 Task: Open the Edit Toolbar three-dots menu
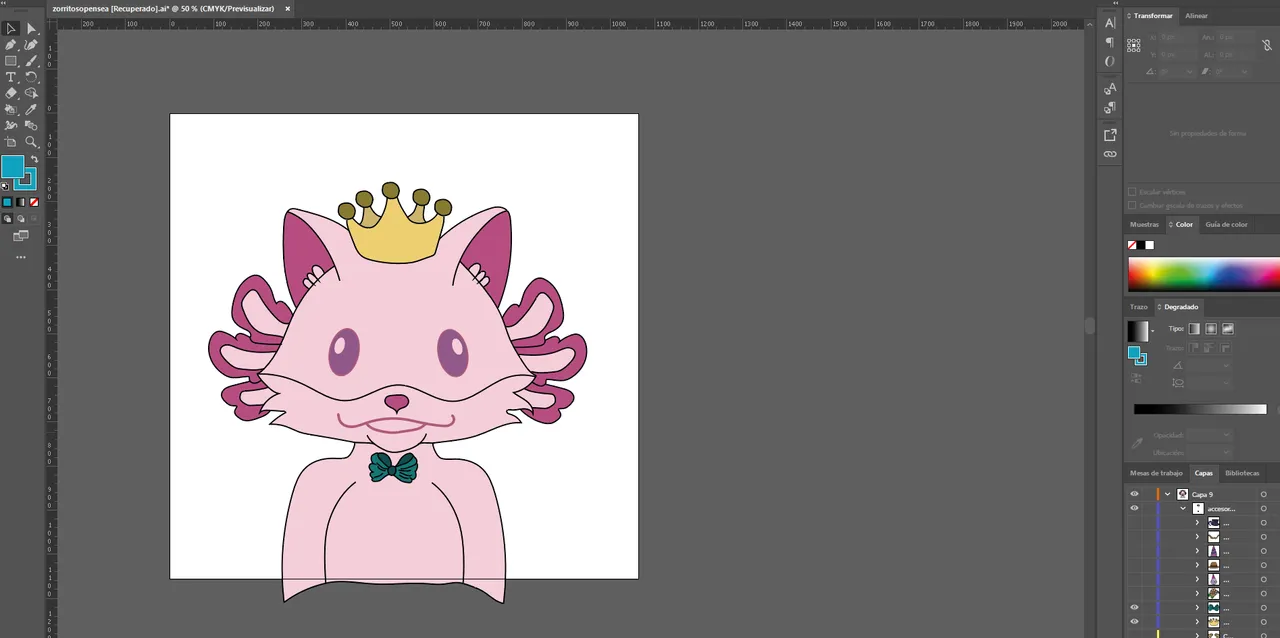point(20,257)
